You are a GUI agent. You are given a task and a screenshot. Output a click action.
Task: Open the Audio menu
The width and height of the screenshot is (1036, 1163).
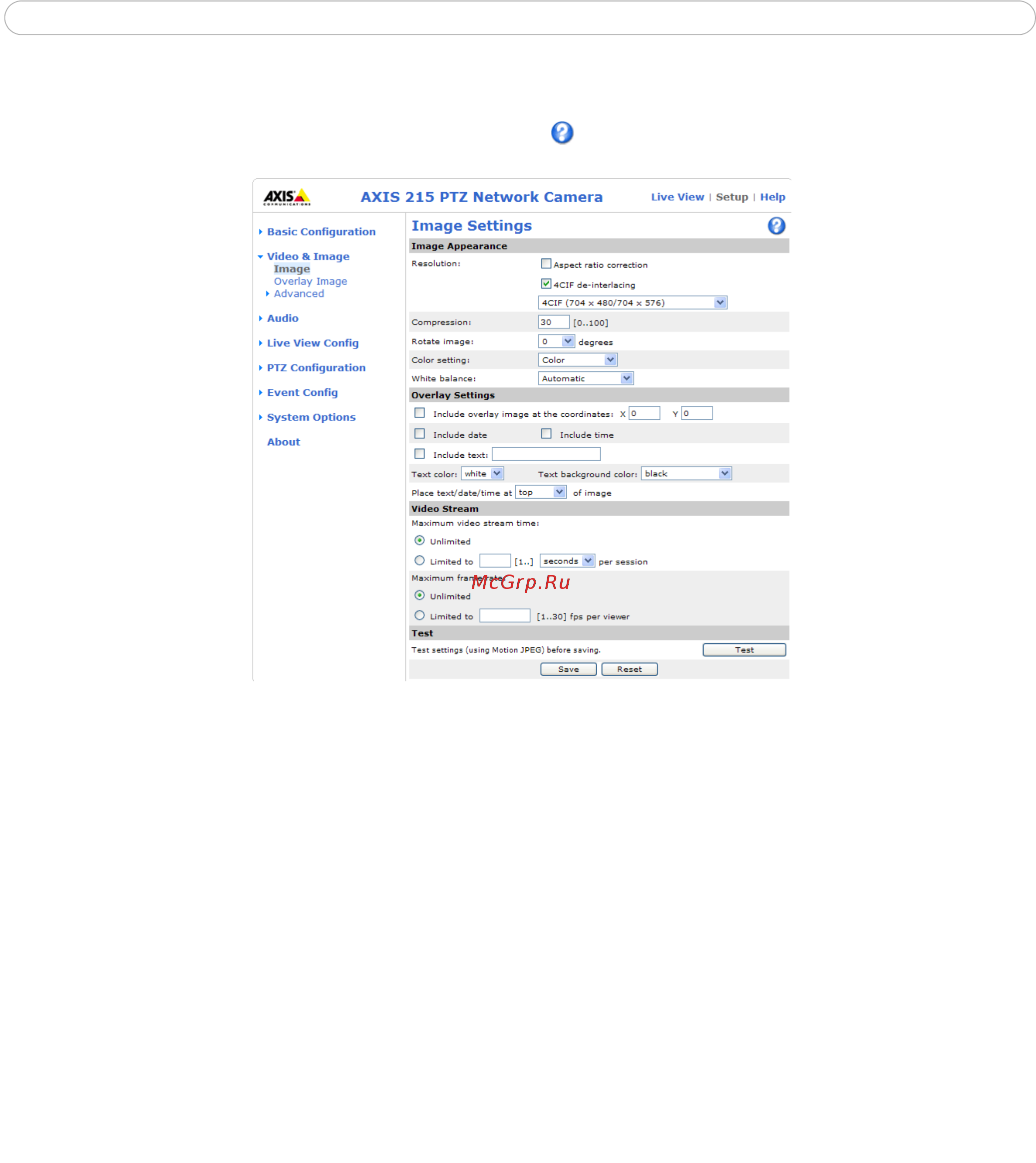282,318
